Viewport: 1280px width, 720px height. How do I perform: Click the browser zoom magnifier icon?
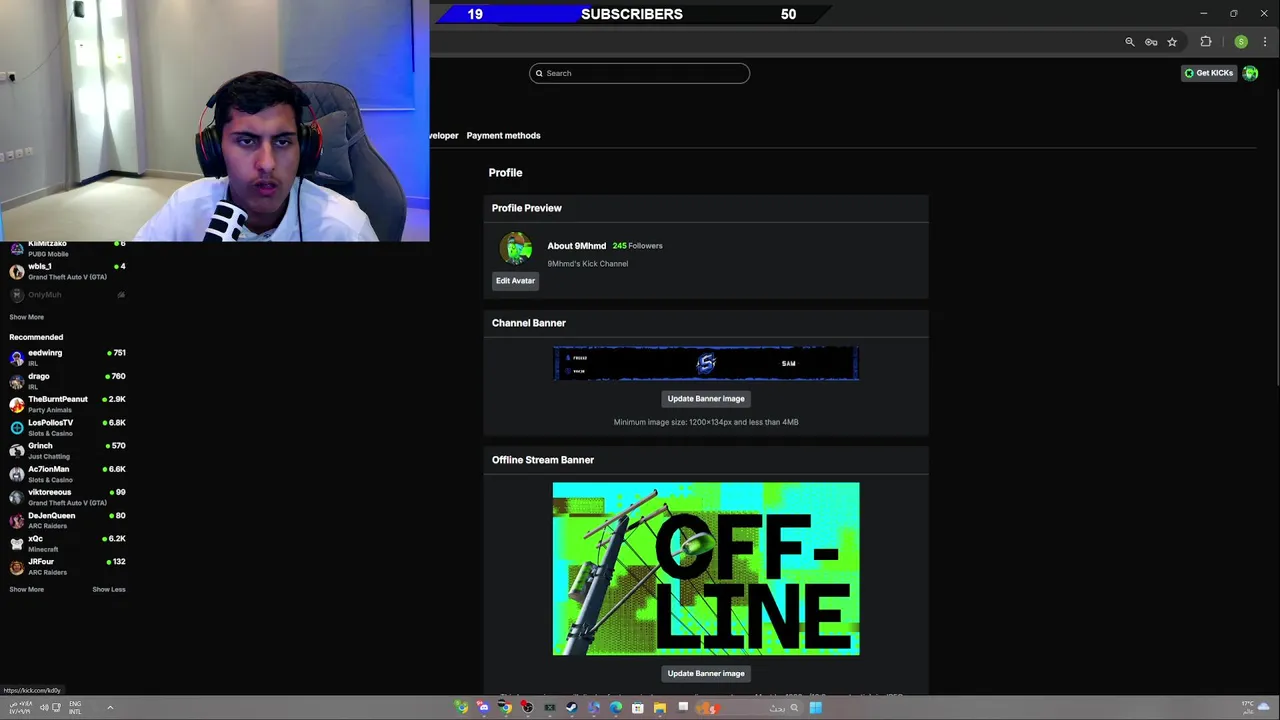pyautogui.click(x=1130, y=42)
